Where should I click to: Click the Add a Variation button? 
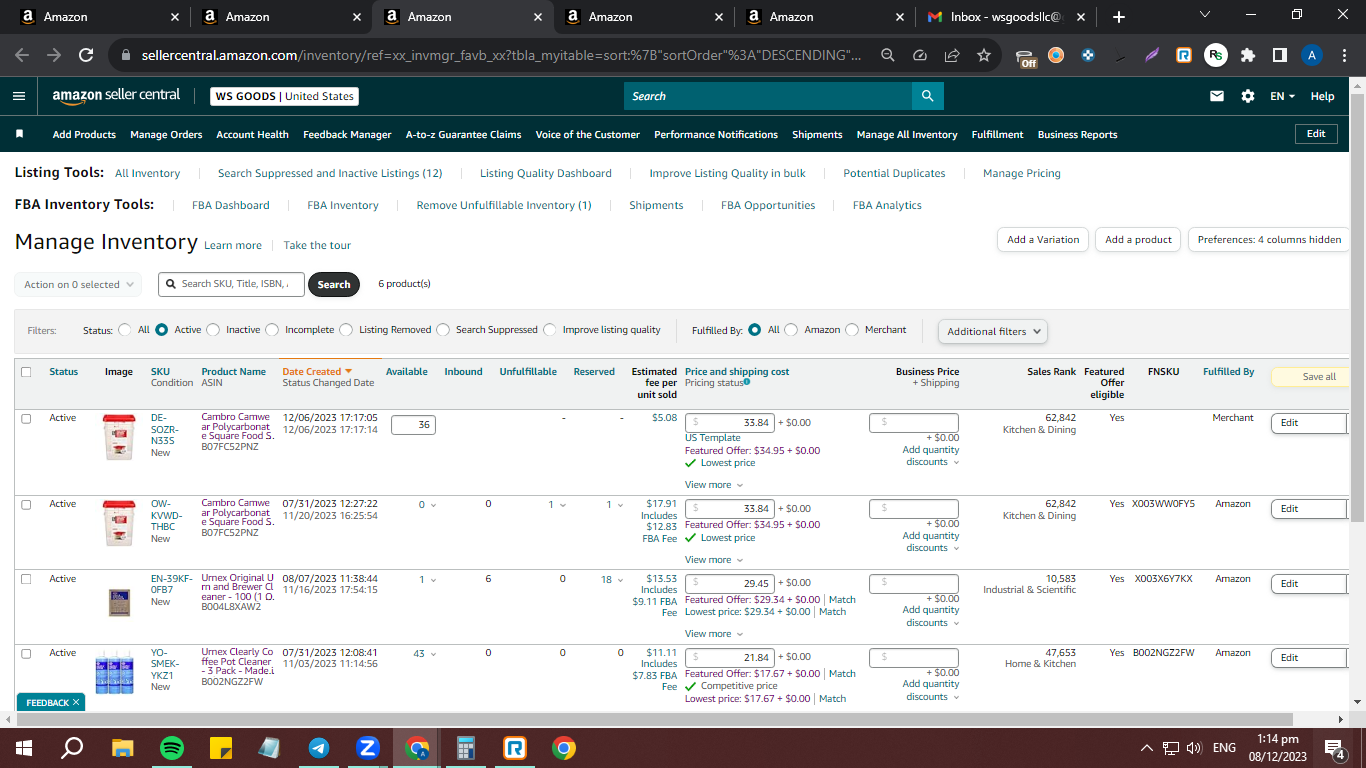pos(1043,240)
